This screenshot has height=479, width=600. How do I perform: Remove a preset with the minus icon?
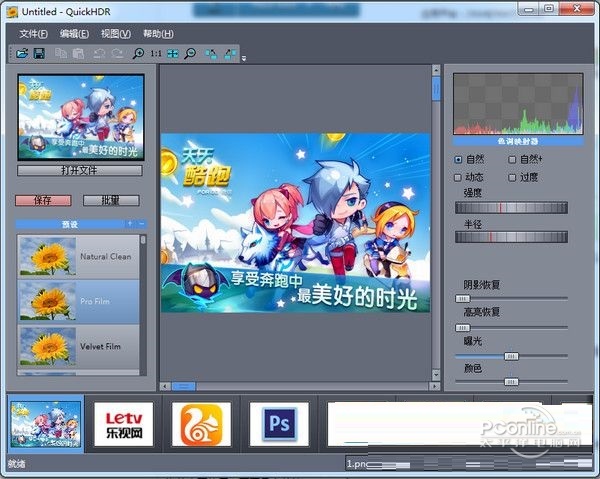tap(141, 224)
